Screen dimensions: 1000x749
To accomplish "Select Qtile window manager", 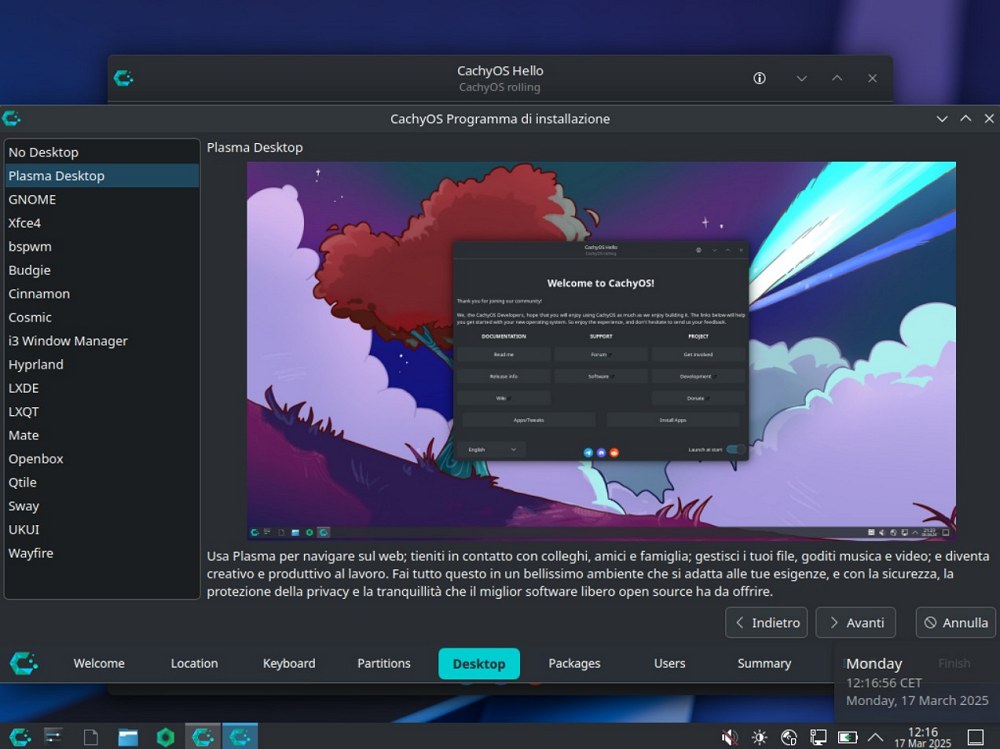I will [x=102, y=483].
